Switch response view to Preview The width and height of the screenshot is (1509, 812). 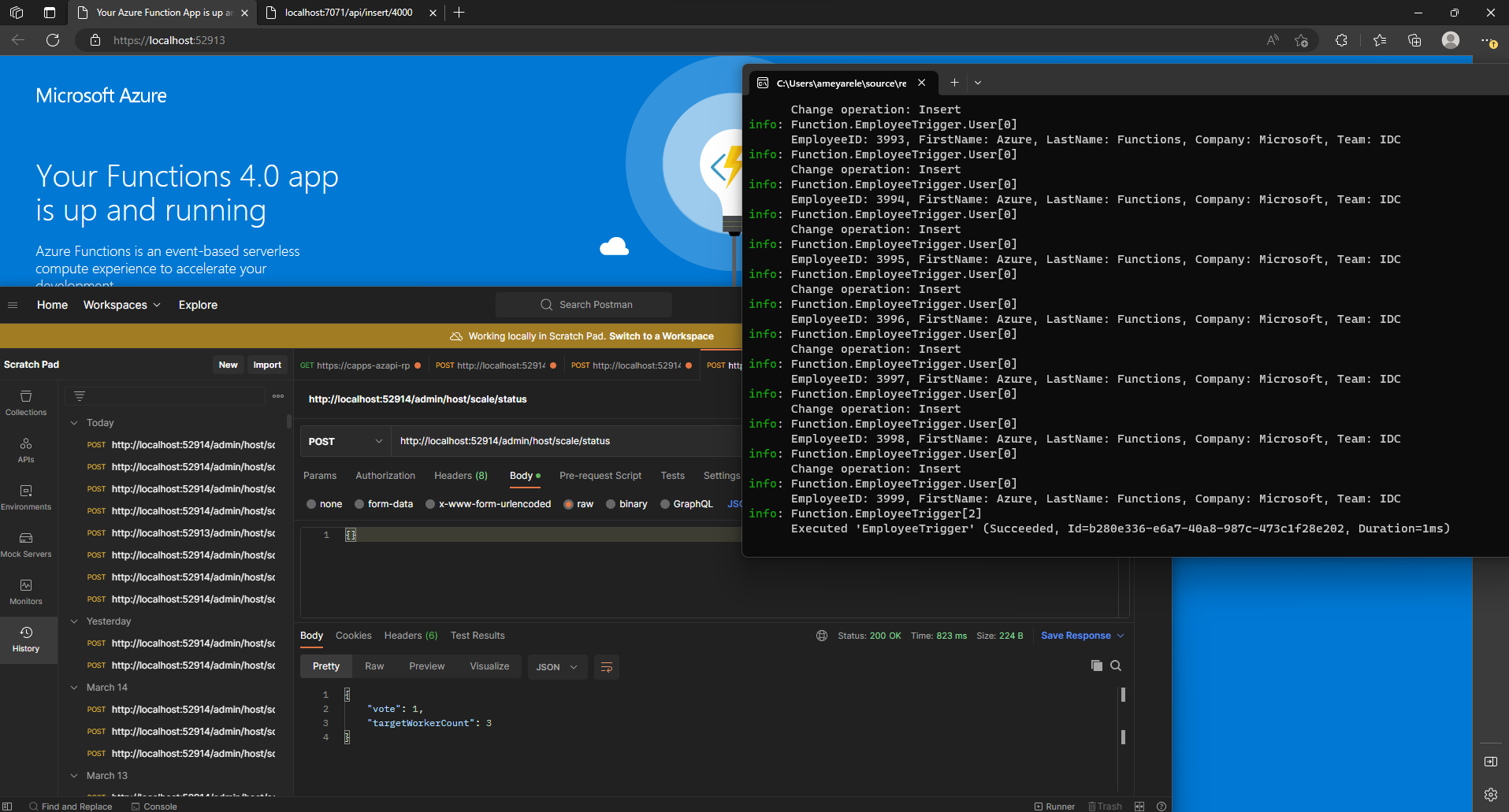point(427,666)
